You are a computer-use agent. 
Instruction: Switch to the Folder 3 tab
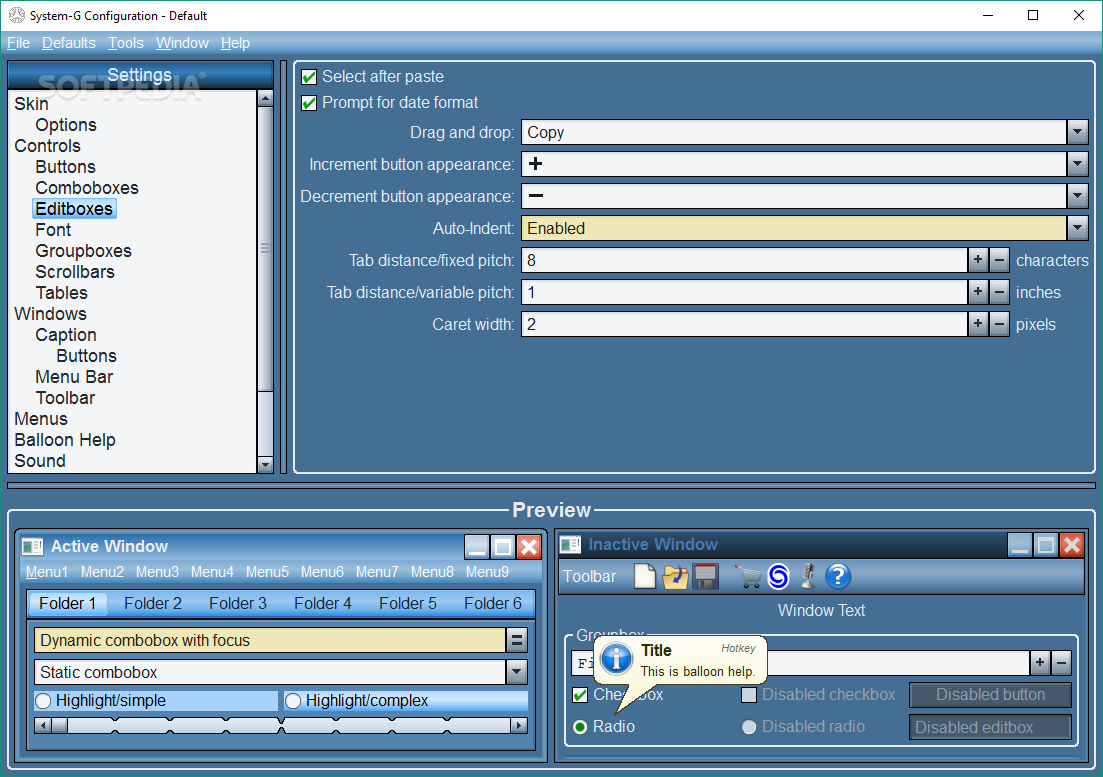(238, 603)
